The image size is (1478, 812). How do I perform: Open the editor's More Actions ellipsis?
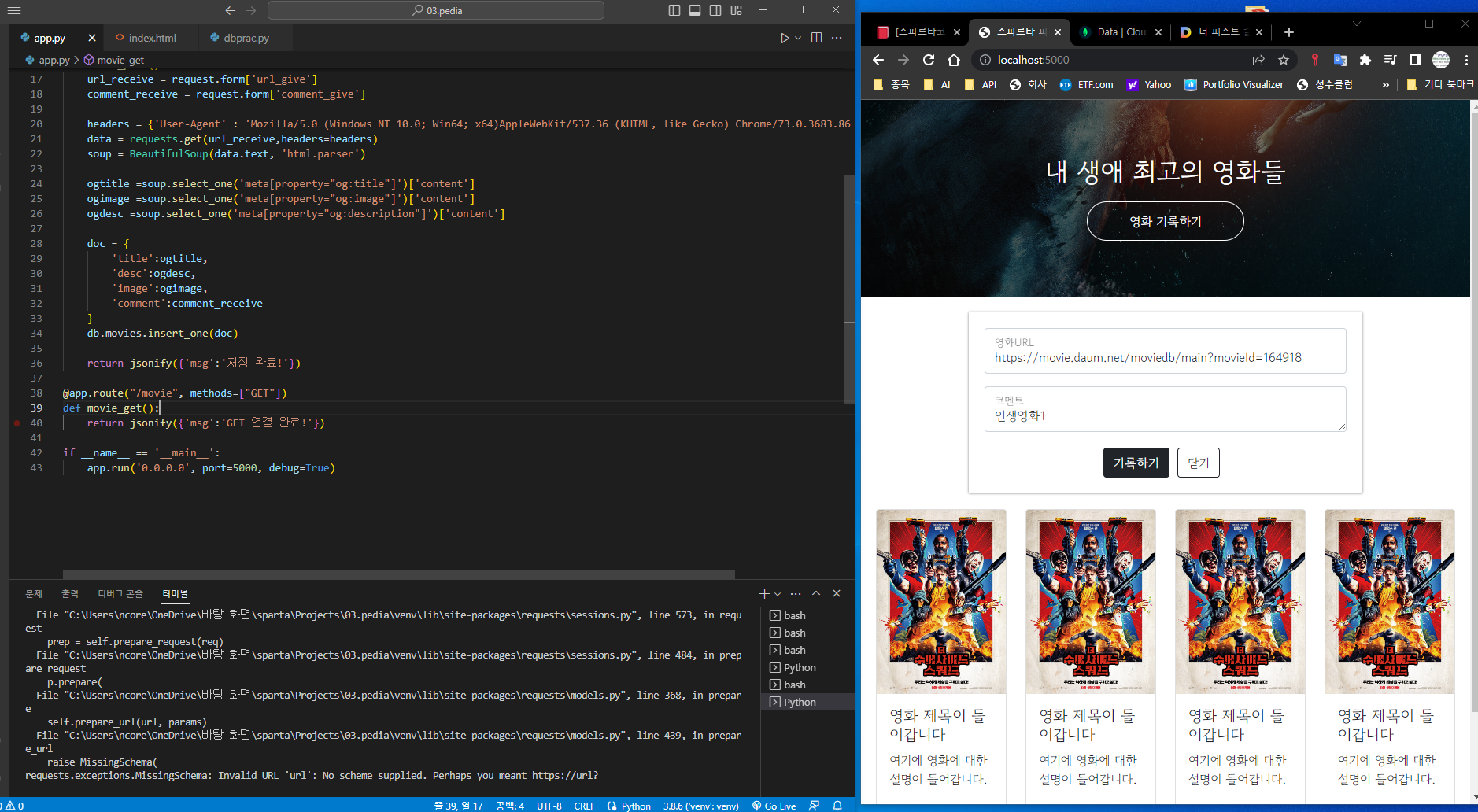[837, 38]
